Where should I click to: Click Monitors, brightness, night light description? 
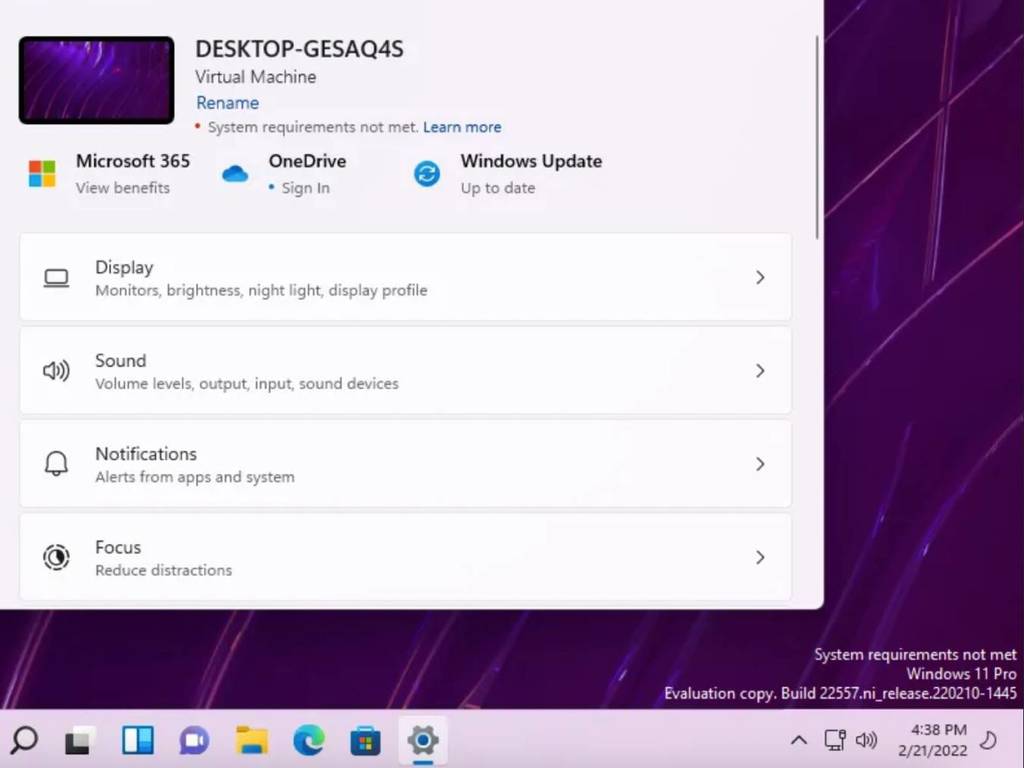pyautogui.click(x=261, y=291)
